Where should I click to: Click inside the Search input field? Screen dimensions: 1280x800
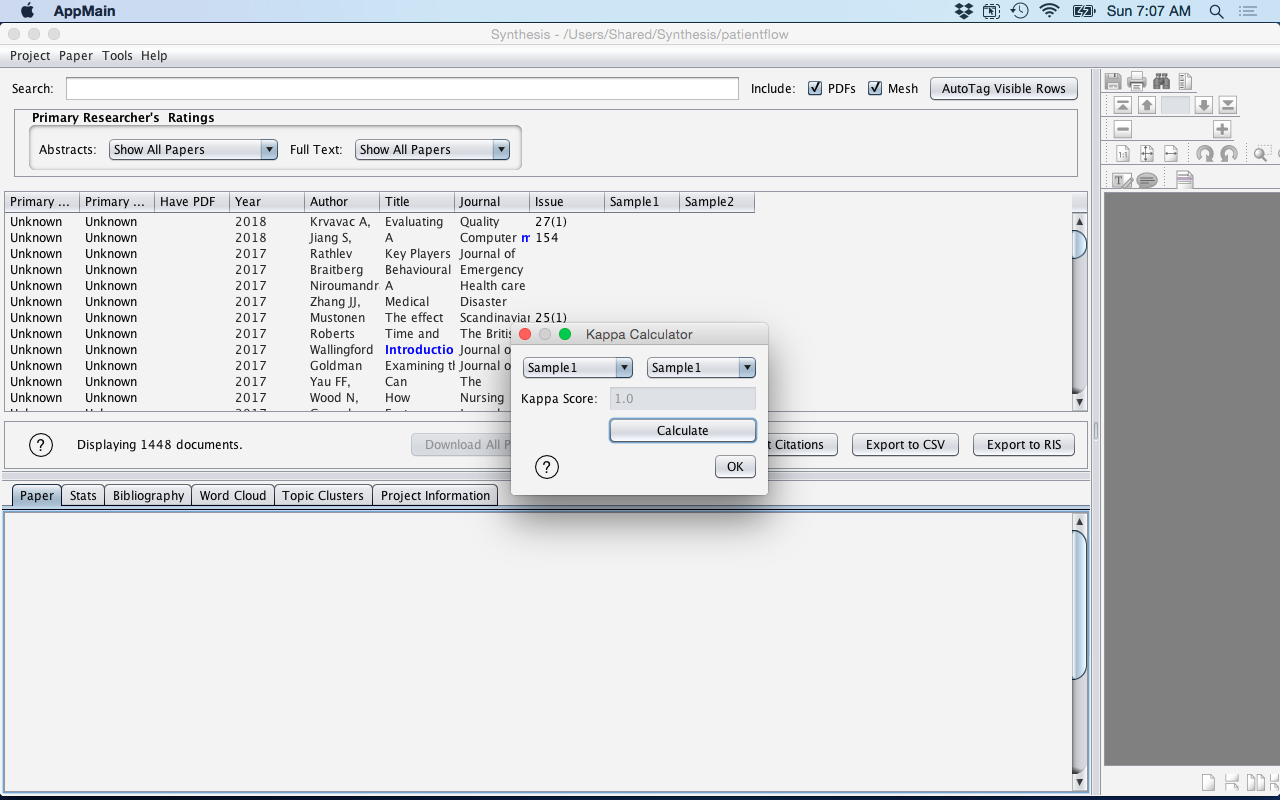click(402, 88)
